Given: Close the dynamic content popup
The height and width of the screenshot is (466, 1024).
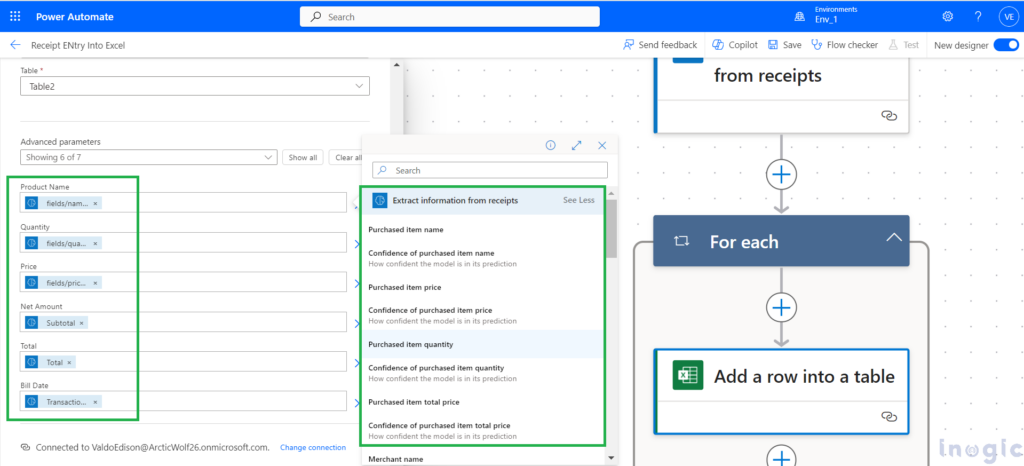Looking at the screenshot, I should pos(602,146).
